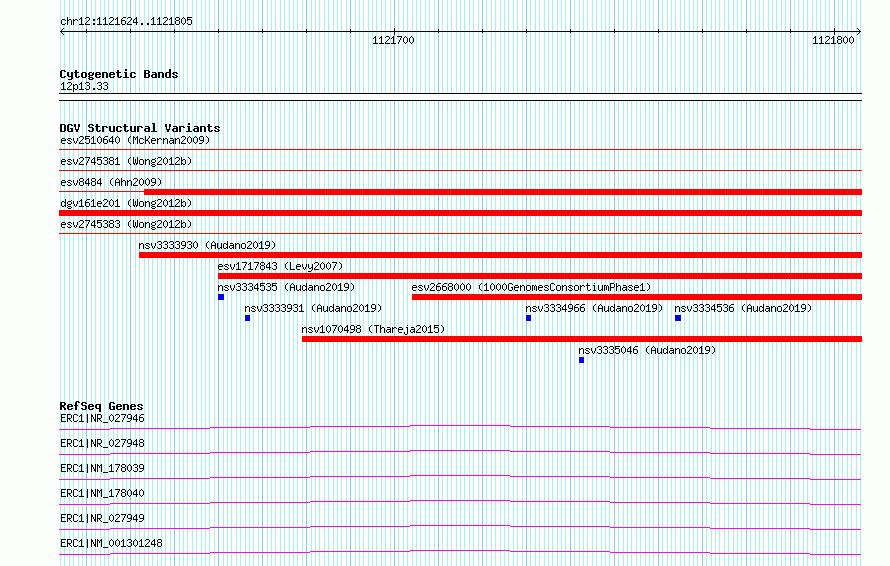Click the nsv3335046 blue variant marker
The image size is (890, 566).
(581, 360)
